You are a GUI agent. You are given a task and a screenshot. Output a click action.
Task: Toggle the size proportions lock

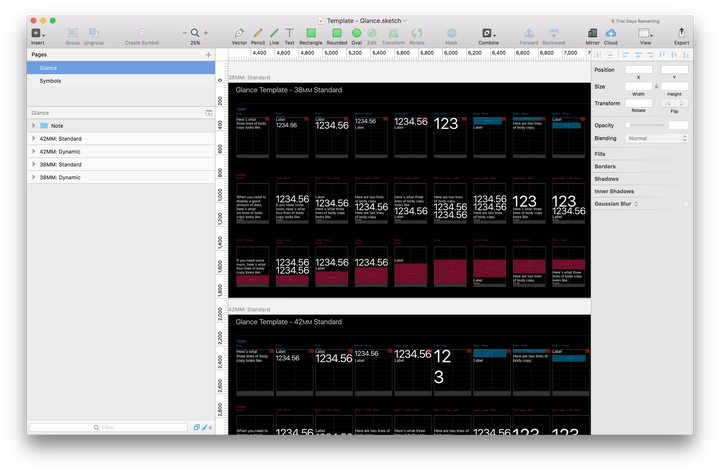[656, 86]
